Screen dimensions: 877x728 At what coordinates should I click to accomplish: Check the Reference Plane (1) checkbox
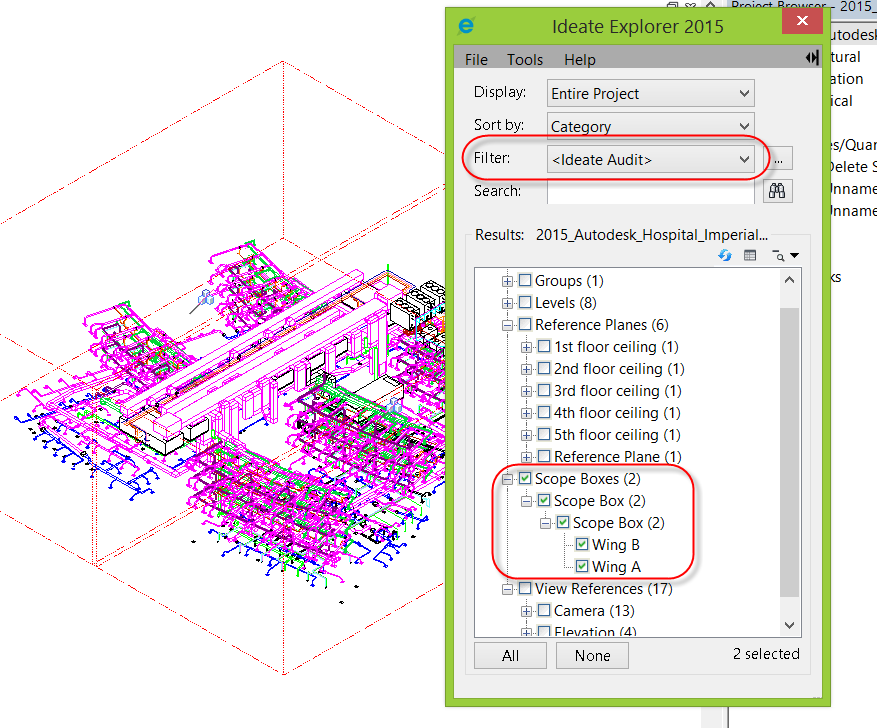544,456
